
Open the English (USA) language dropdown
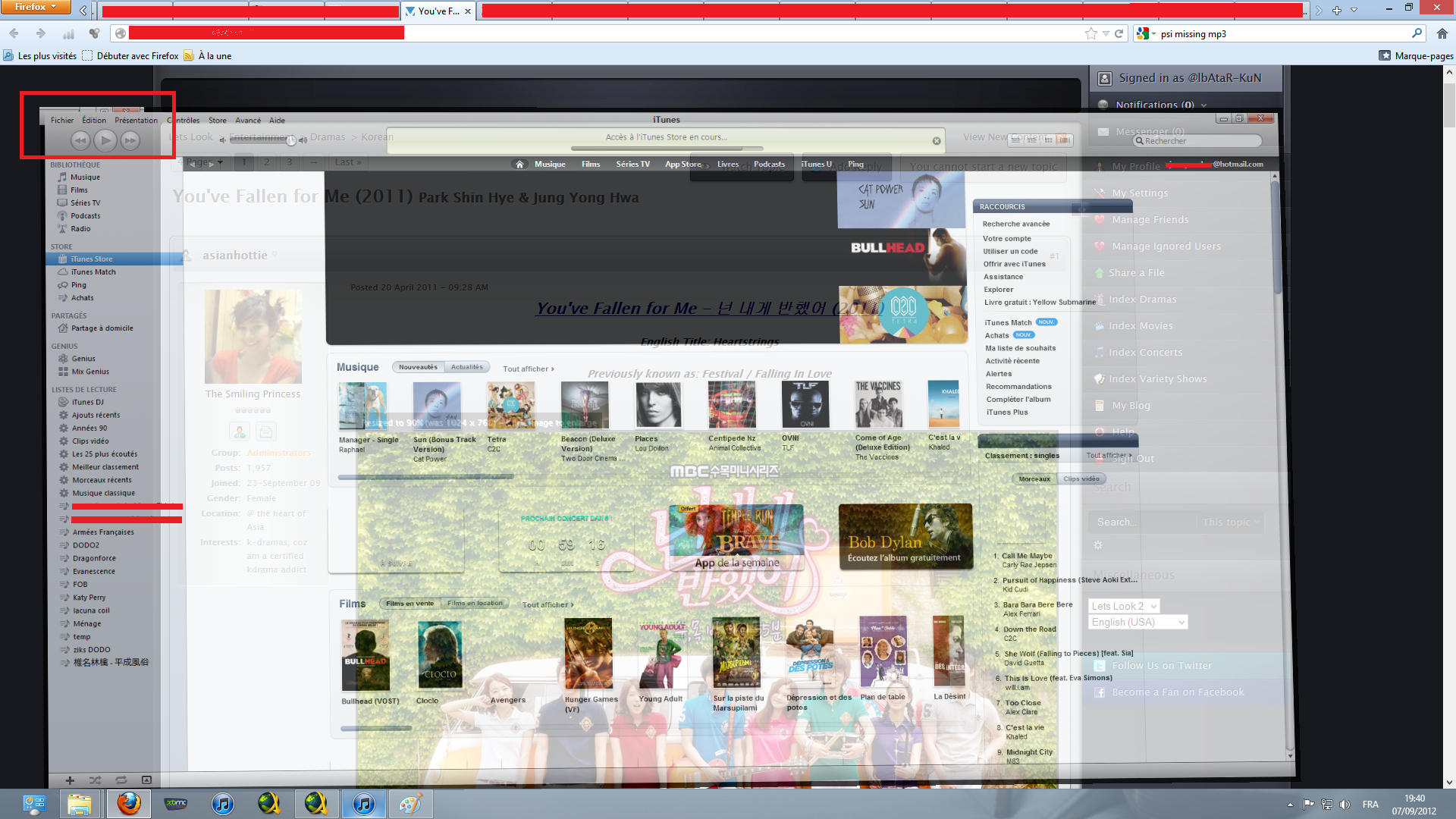coord(1137,623)
